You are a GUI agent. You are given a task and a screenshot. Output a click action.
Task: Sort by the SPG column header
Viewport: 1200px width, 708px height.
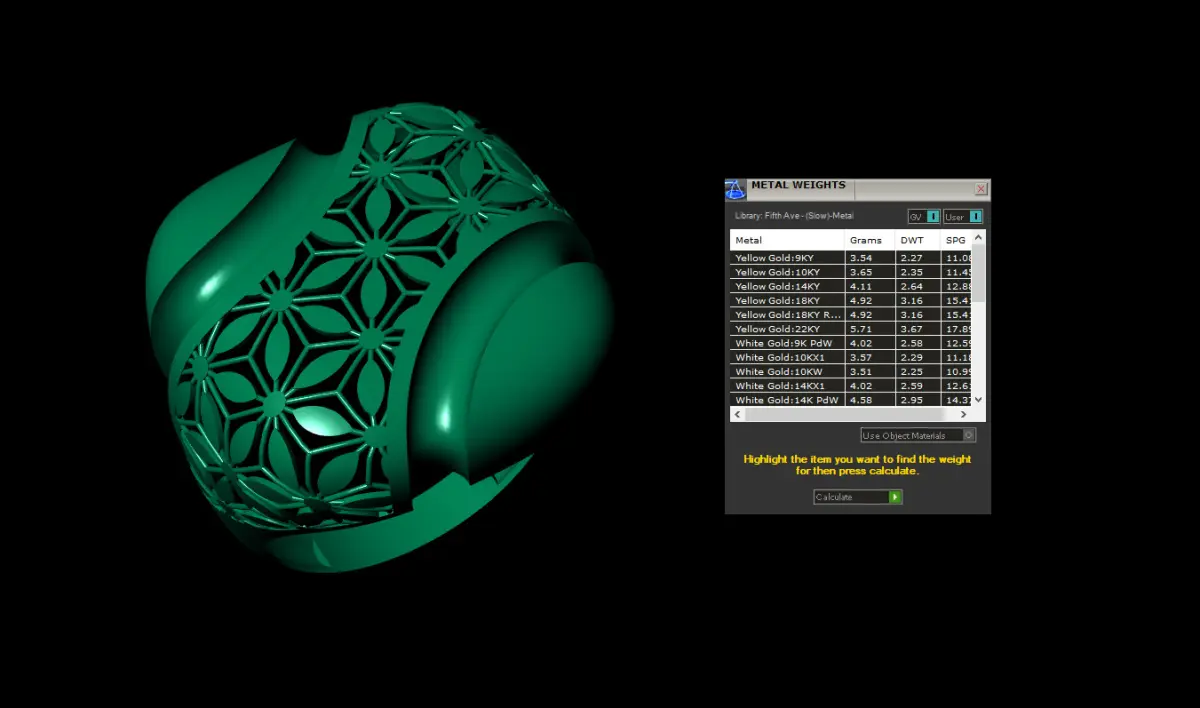point(957,240)
